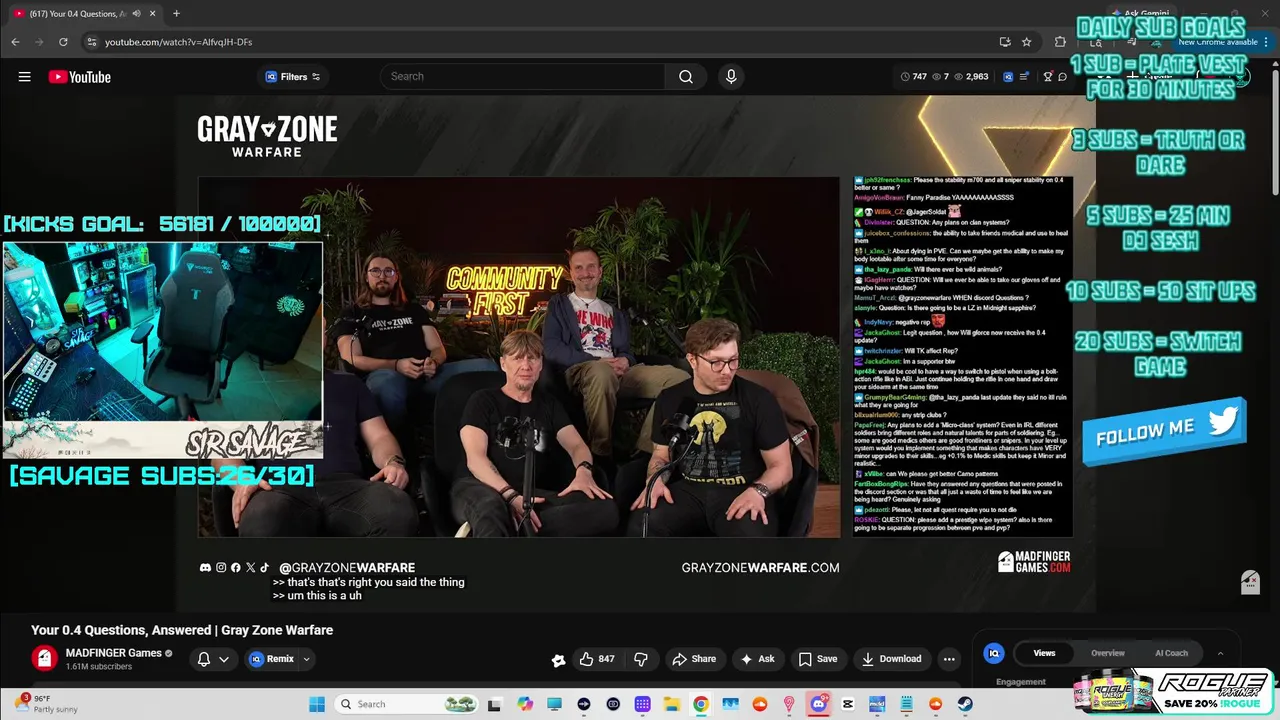Image resolution: width=1280 pixels, height=720 pixels.
Task: Click the MADFINGER Games channel avatar
Action: point(44,658)
